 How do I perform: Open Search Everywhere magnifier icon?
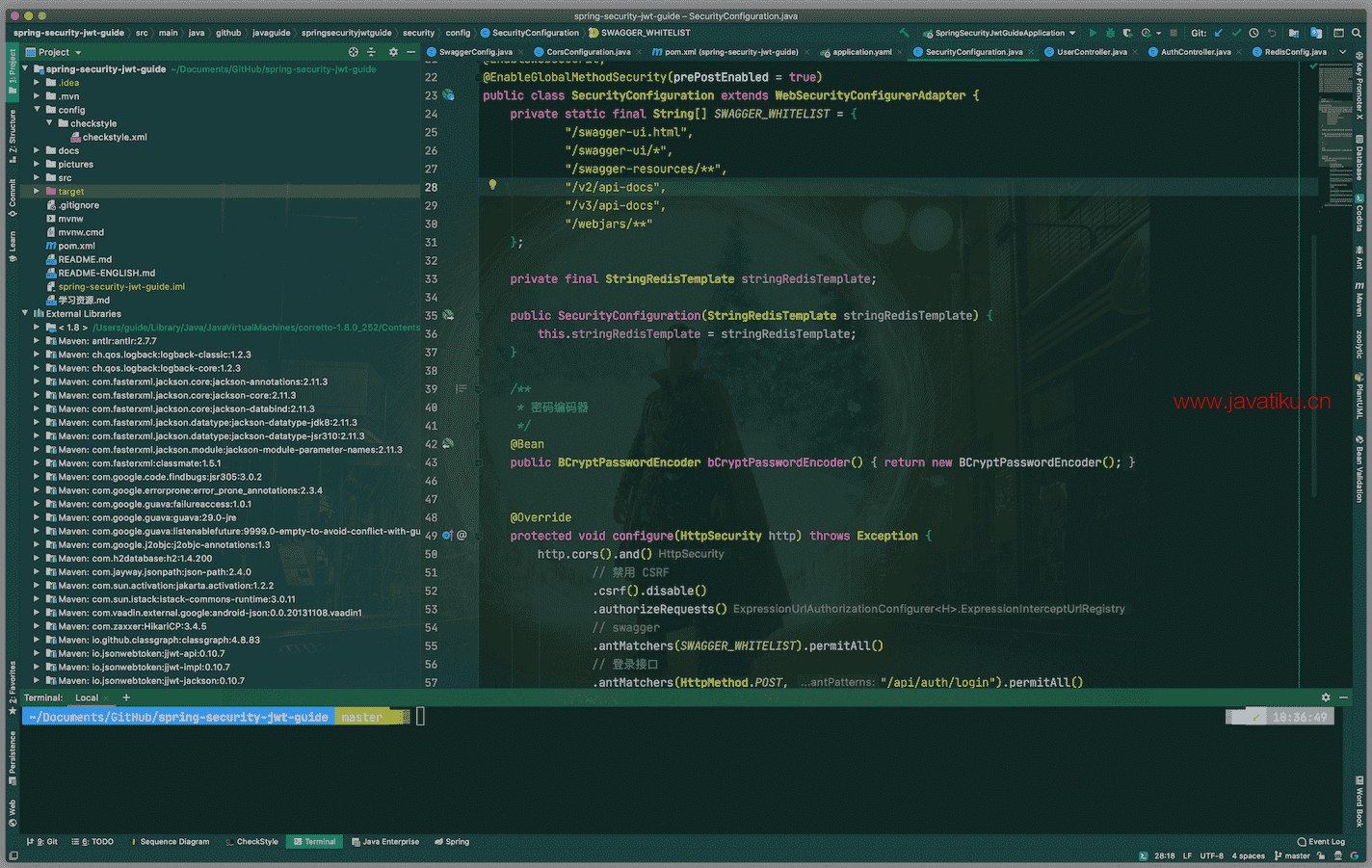tap(1356, 33)
